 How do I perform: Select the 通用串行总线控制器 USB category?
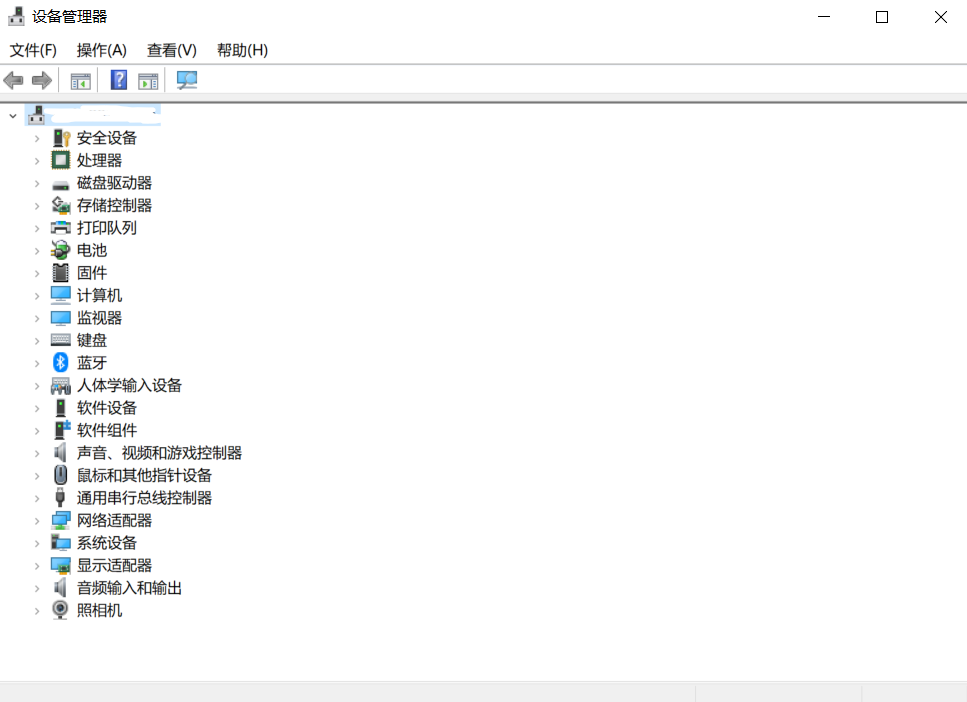(144, 498)
